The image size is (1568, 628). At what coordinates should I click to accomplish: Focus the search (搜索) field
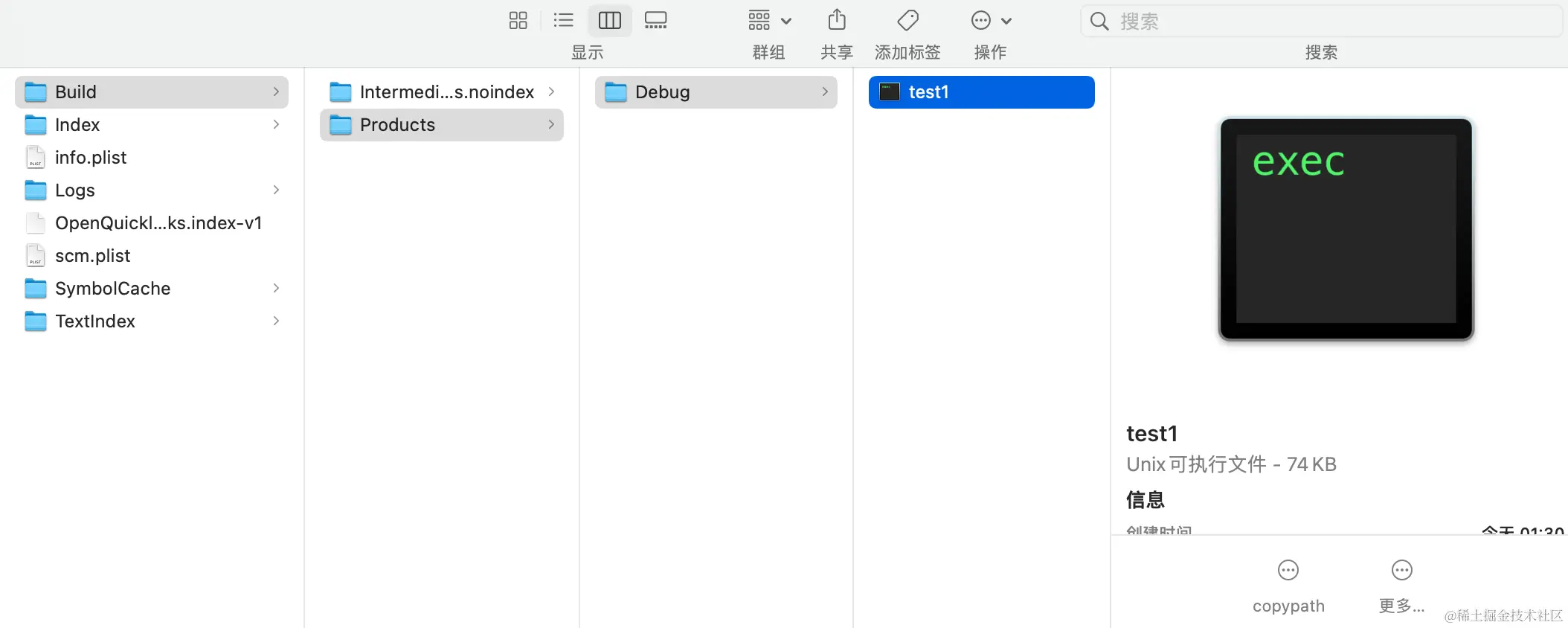pyautogui.click(x=1321, y=21)
